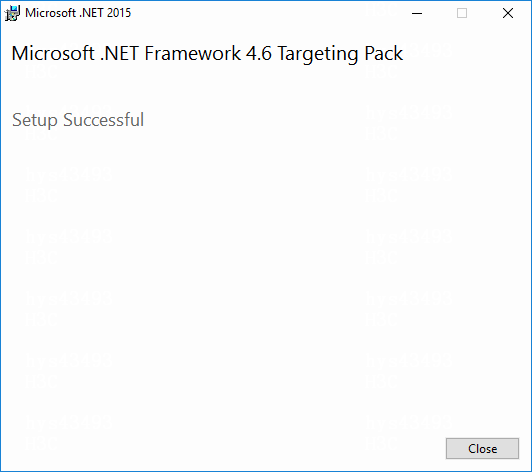Click the ".NET" text in the window title
The width and height of the screenshot is (532, 472).
click(x=91, y=13)
